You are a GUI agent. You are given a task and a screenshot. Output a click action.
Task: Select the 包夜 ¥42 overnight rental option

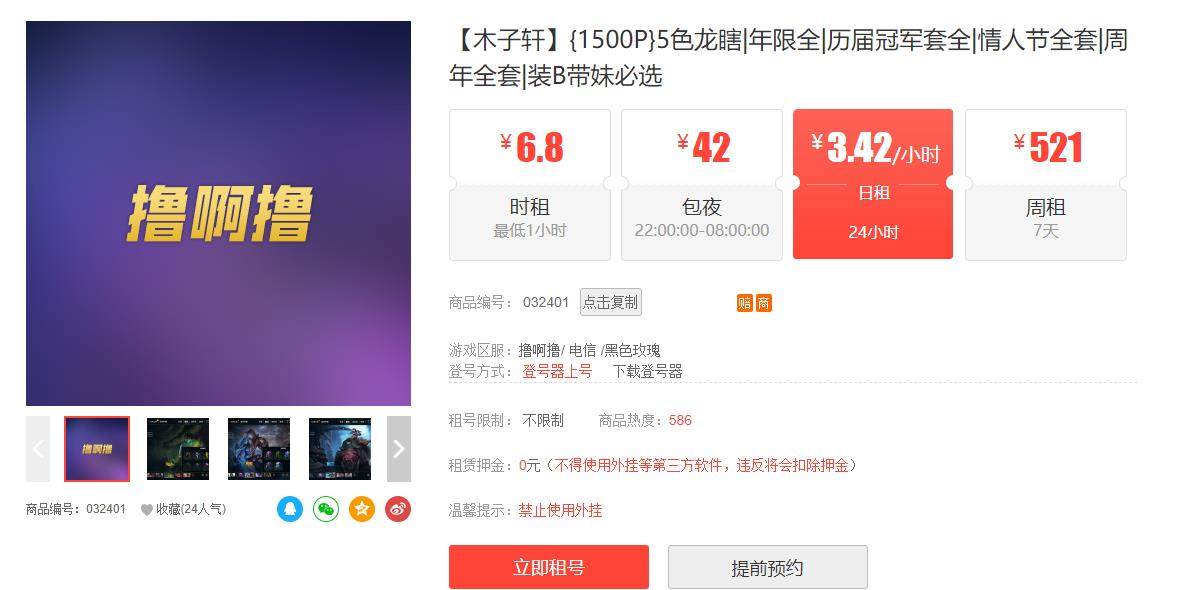pyautogui.click(x=702, y=185)
